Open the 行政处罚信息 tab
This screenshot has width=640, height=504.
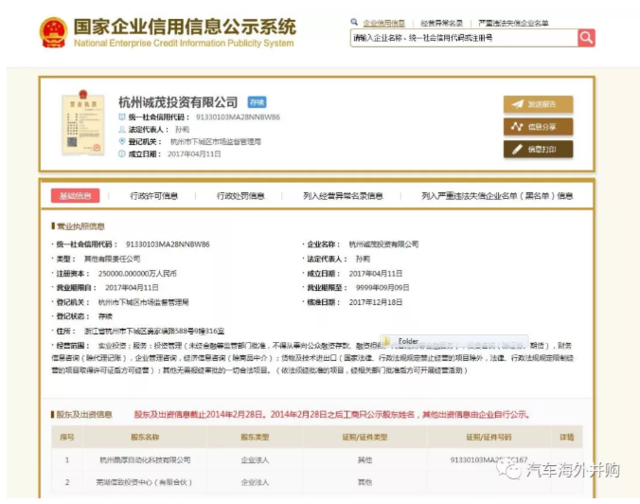(240, 196)
